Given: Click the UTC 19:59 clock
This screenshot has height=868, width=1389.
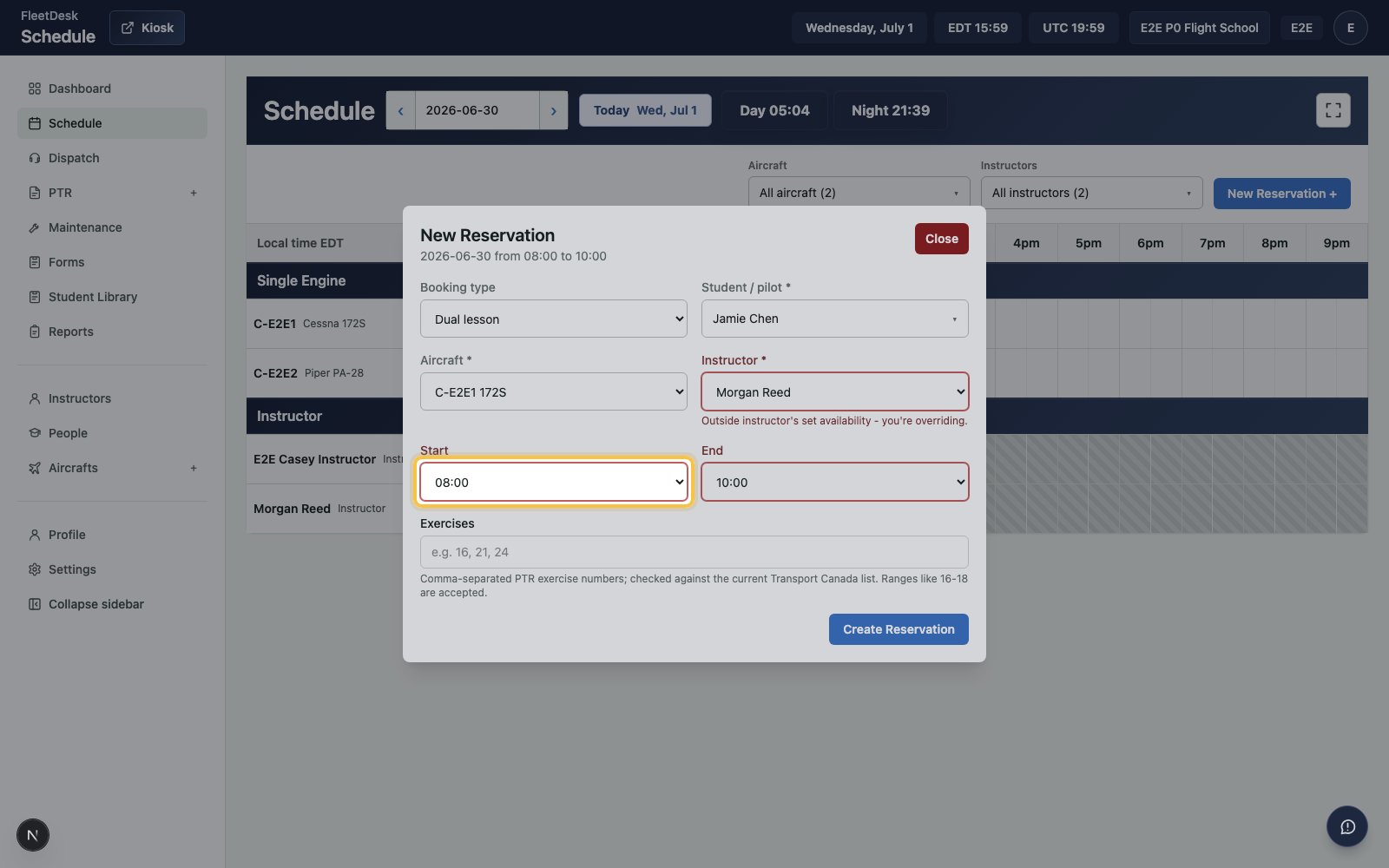Looking at the screenshot, I should (x=1074, y=28).
